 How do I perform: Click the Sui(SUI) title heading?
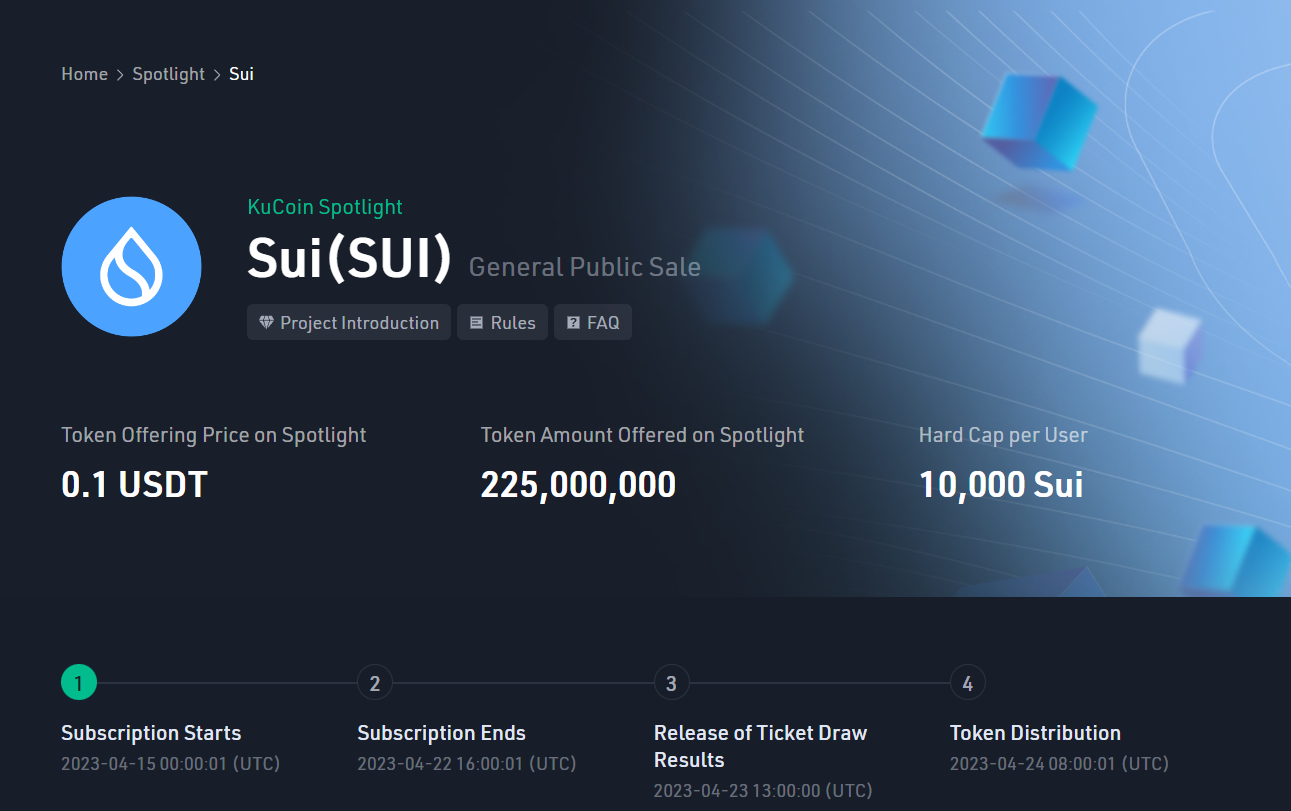(x=350, y=259)
